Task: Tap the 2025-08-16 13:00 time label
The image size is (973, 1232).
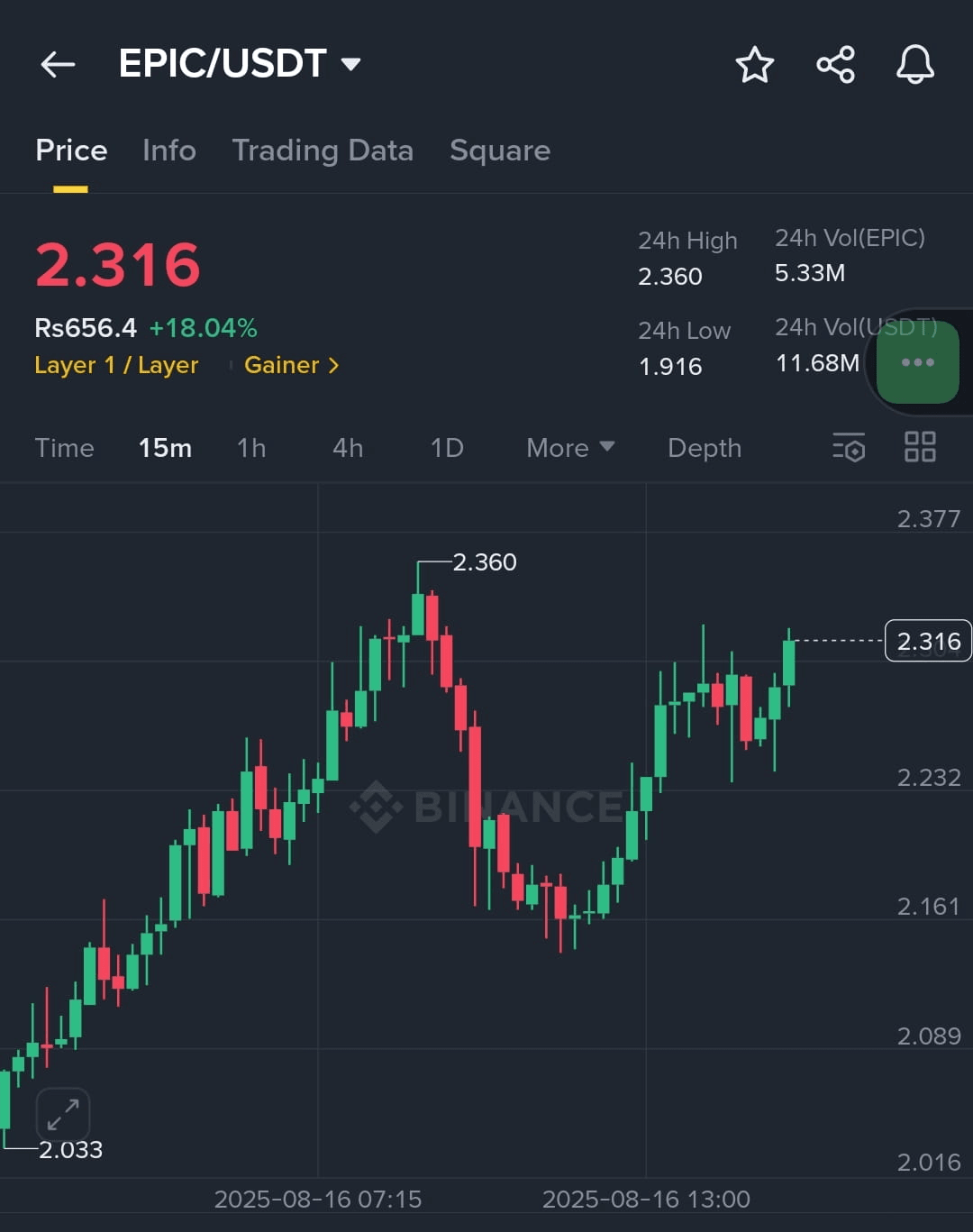Action: [x=646, y=1200]
